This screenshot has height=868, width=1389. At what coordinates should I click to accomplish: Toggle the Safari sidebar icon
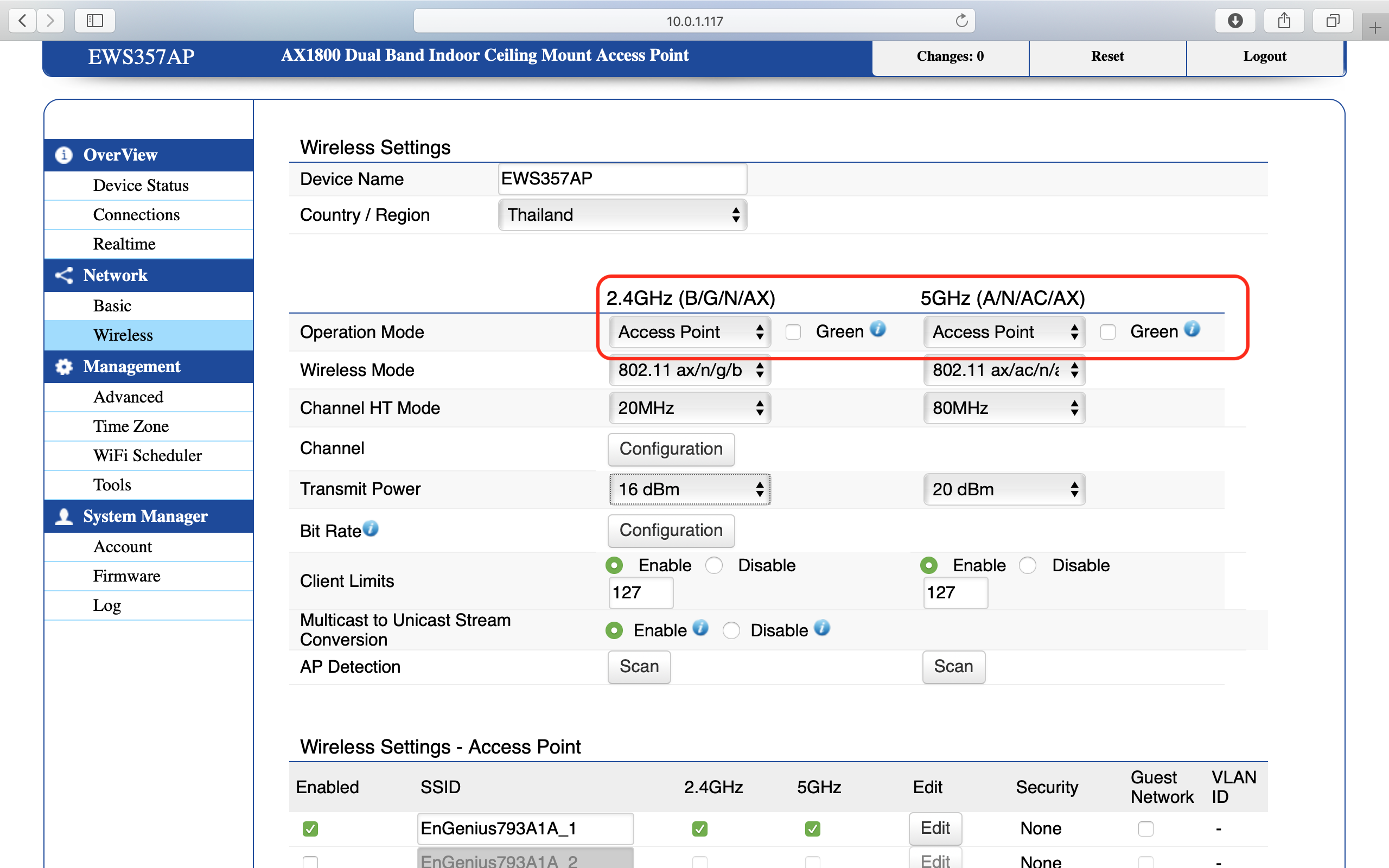[95, 21]
